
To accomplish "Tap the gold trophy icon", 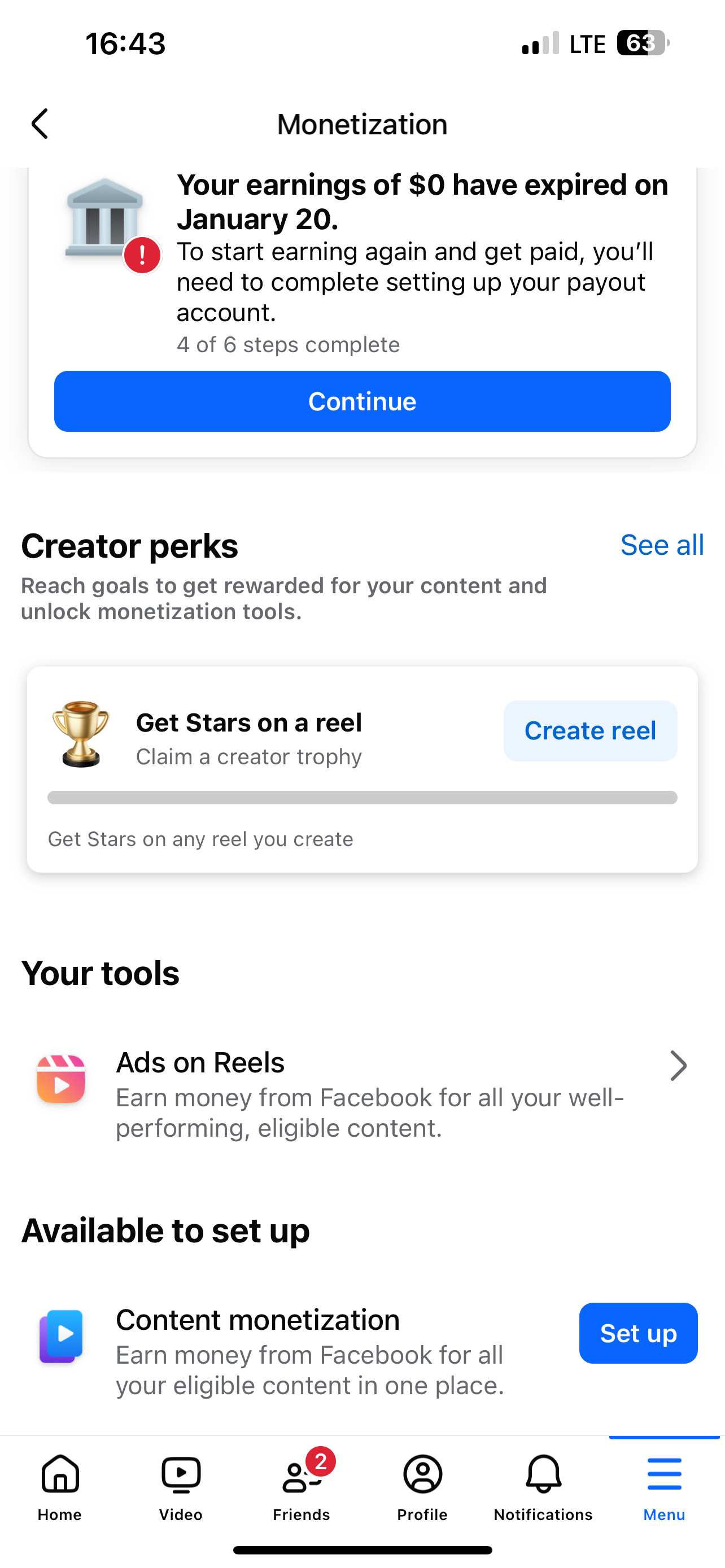I will [x=80, y=733].
